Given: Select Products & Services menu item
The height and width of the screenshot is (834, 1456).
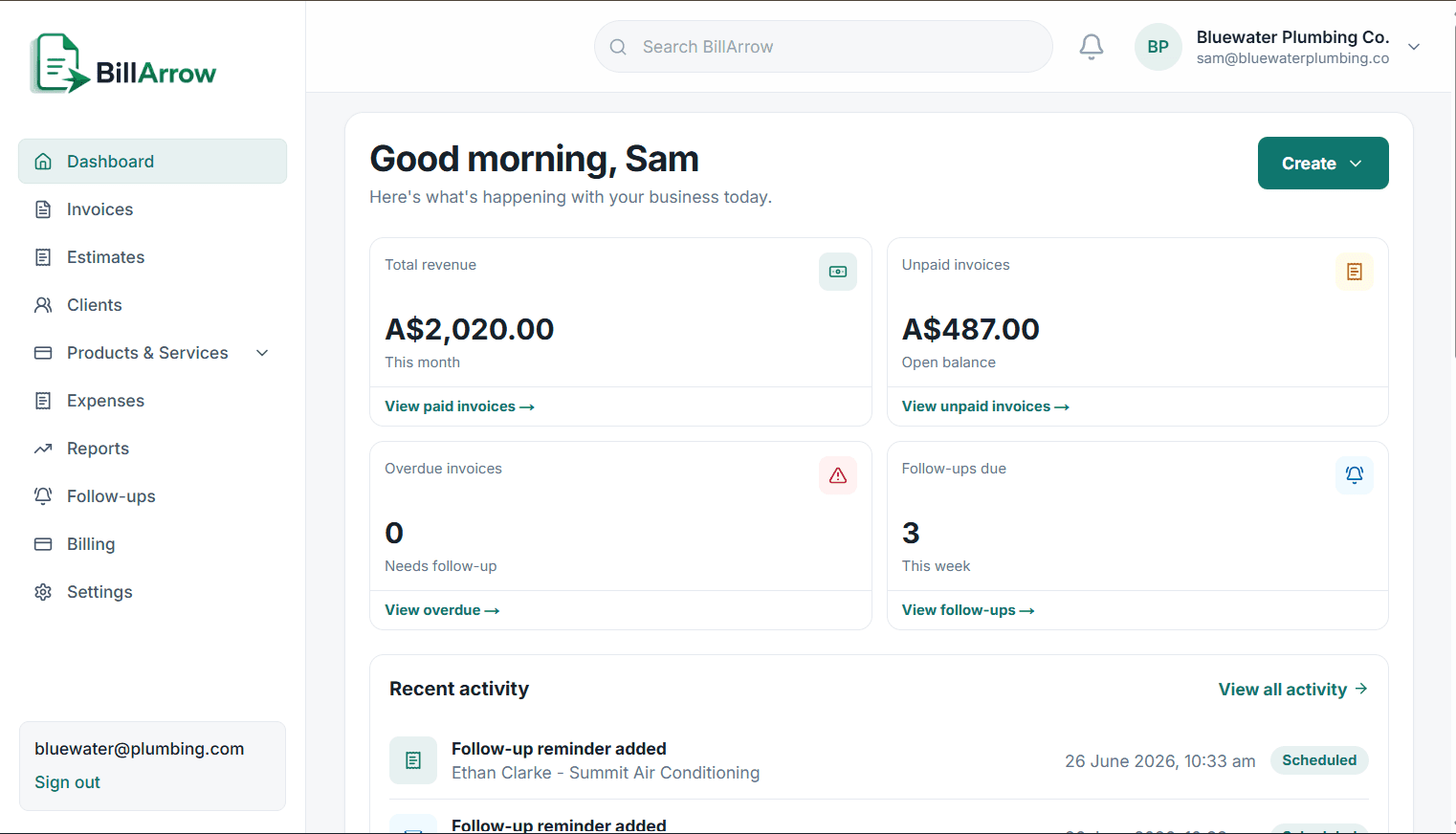Looking at the screenshot, I should click(152, 353).
